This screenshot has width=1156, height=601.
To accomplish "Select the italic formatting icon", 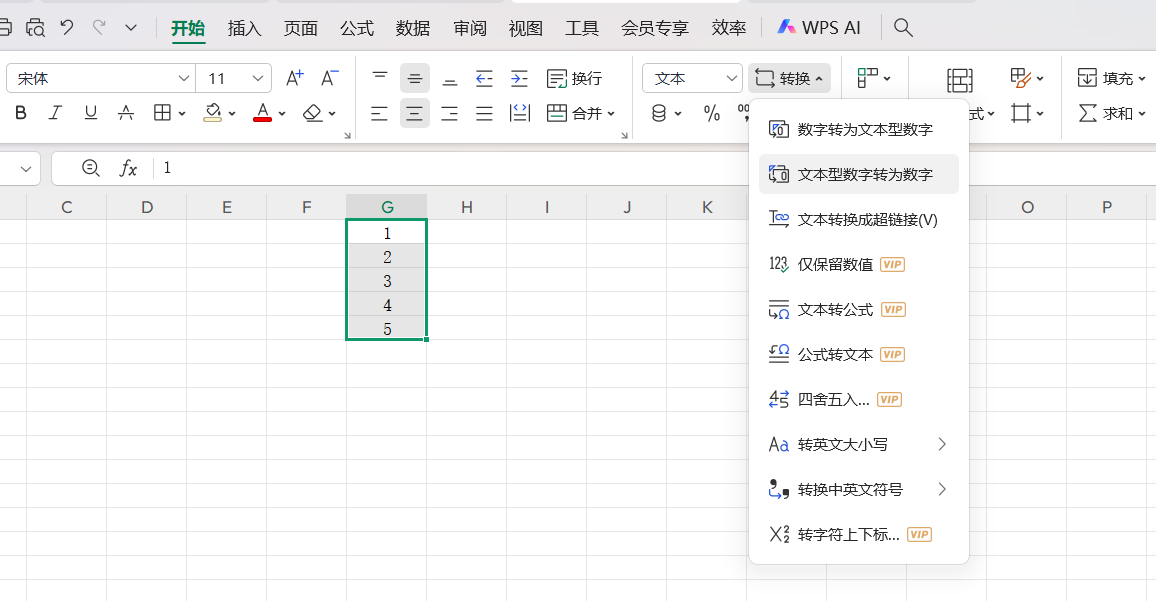I will point(55,113).
